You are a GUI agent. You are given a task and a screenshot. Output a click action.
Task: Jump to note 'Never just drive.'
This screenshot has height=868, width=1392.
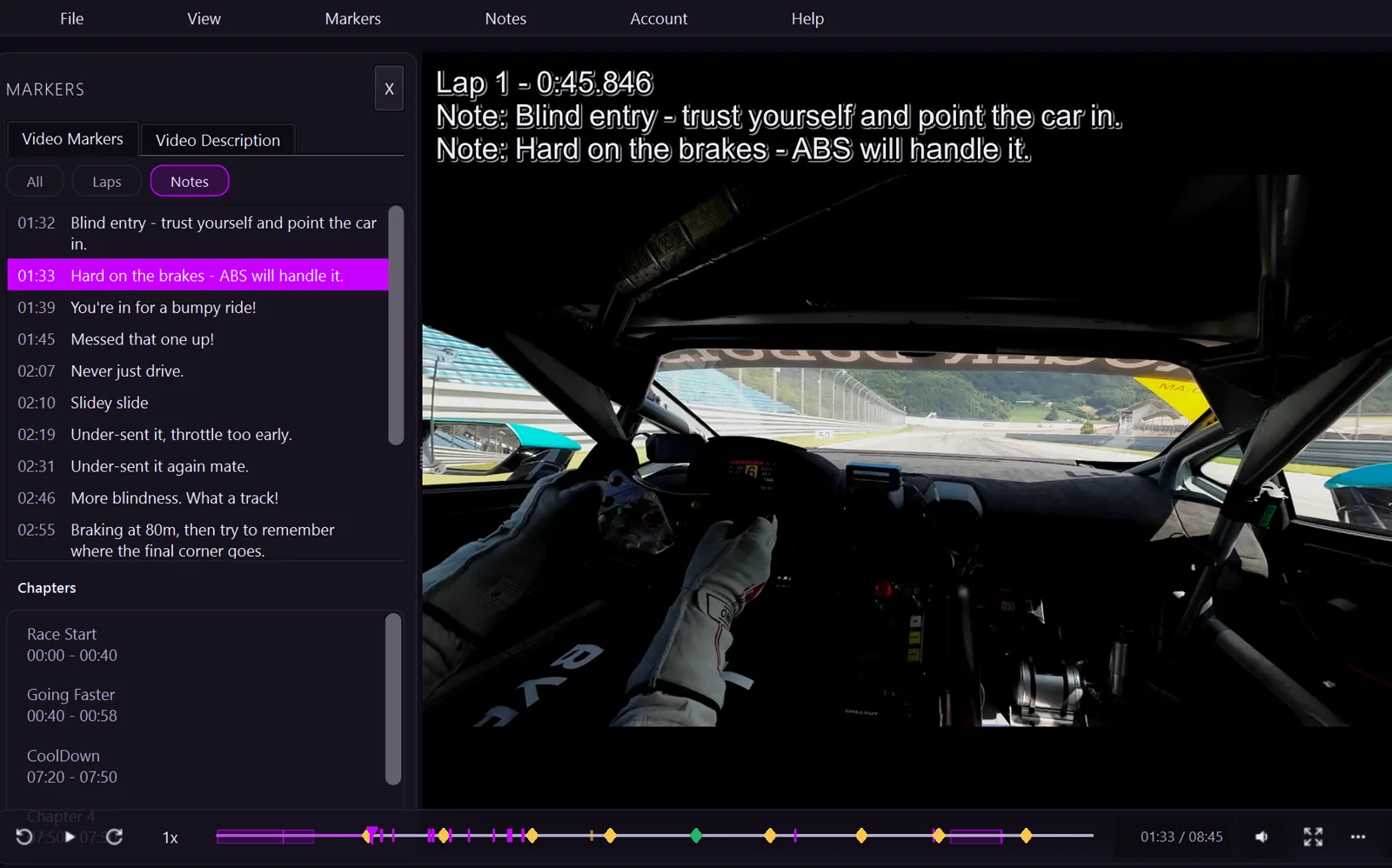197,371
